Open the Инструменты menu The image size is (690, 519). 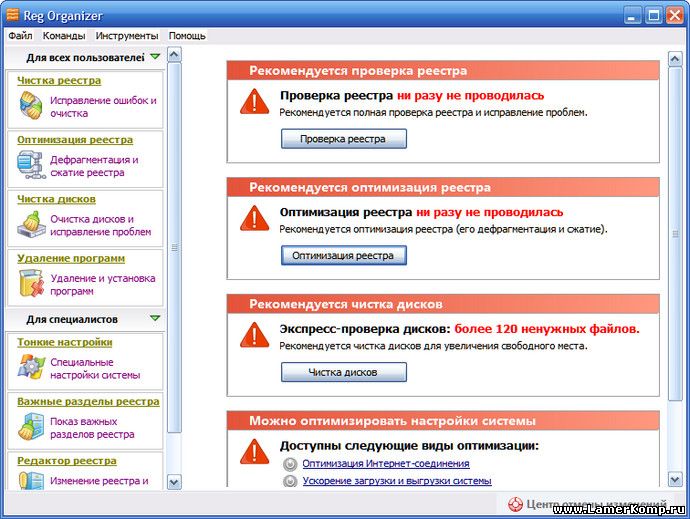coord(127,35)
